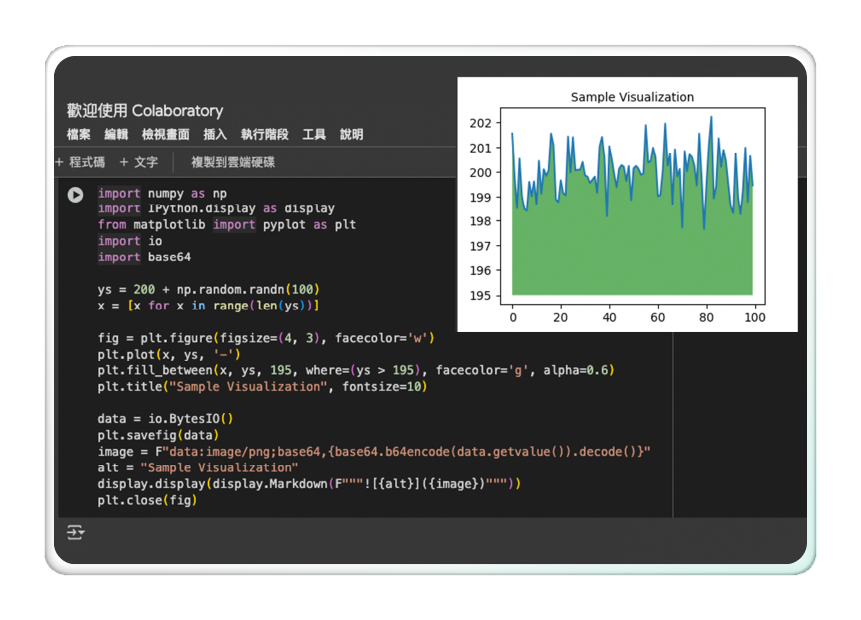Open the 插入 menu
Screen dimensions: 861x620
pyautogui.click(x=215, y=135)
